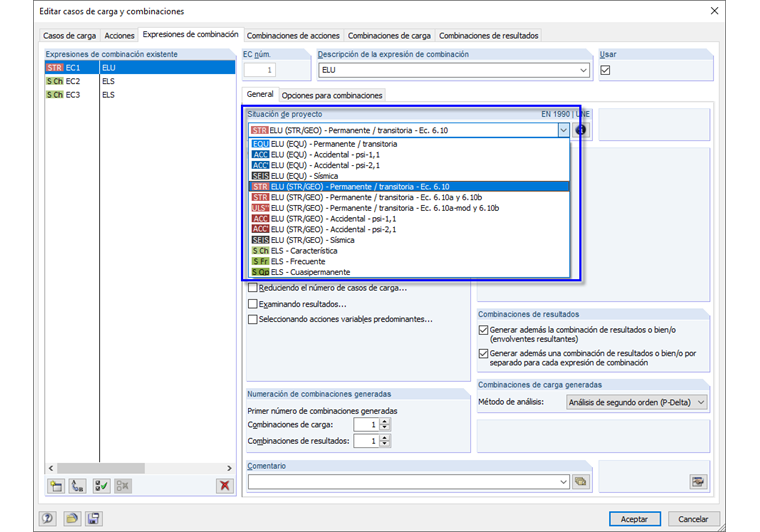
Task: Open the Combinaciones de resultados tab
Action: (489, 35)
